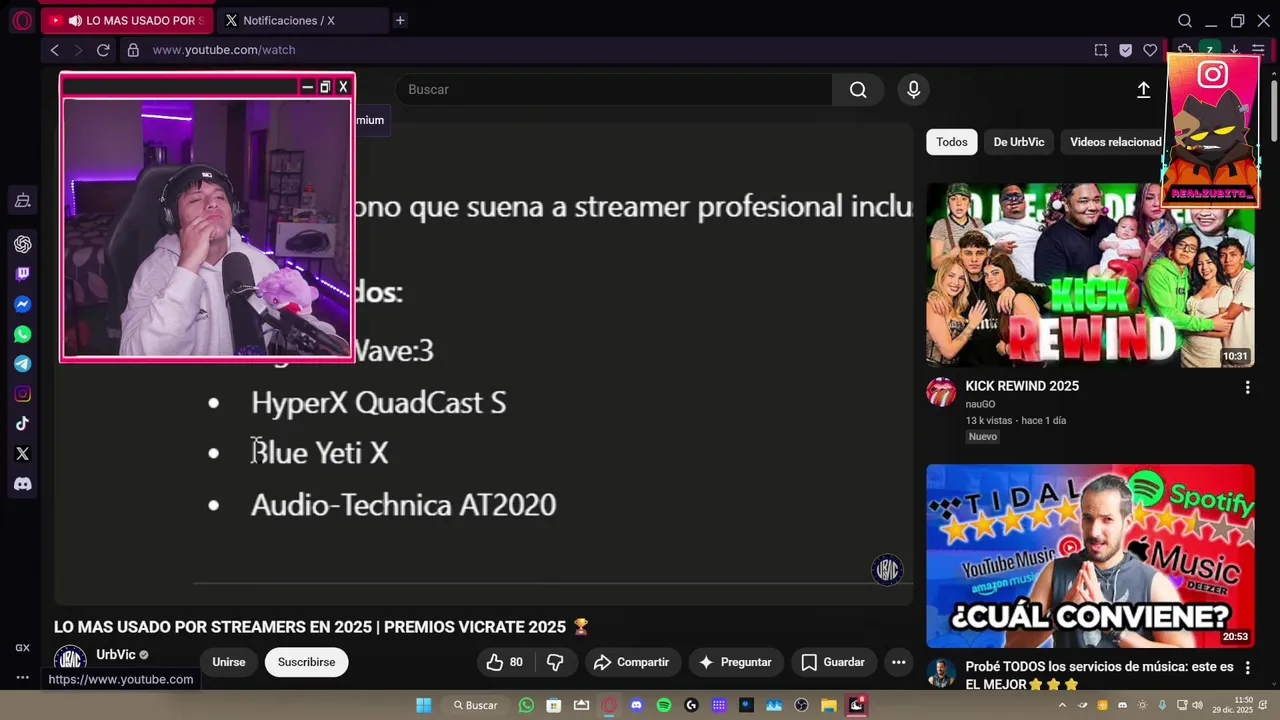The width and height of the screenshot is (1280, 720).
Task: Select the De UrbVic filter chip
Action: [x=1019, y=142]
